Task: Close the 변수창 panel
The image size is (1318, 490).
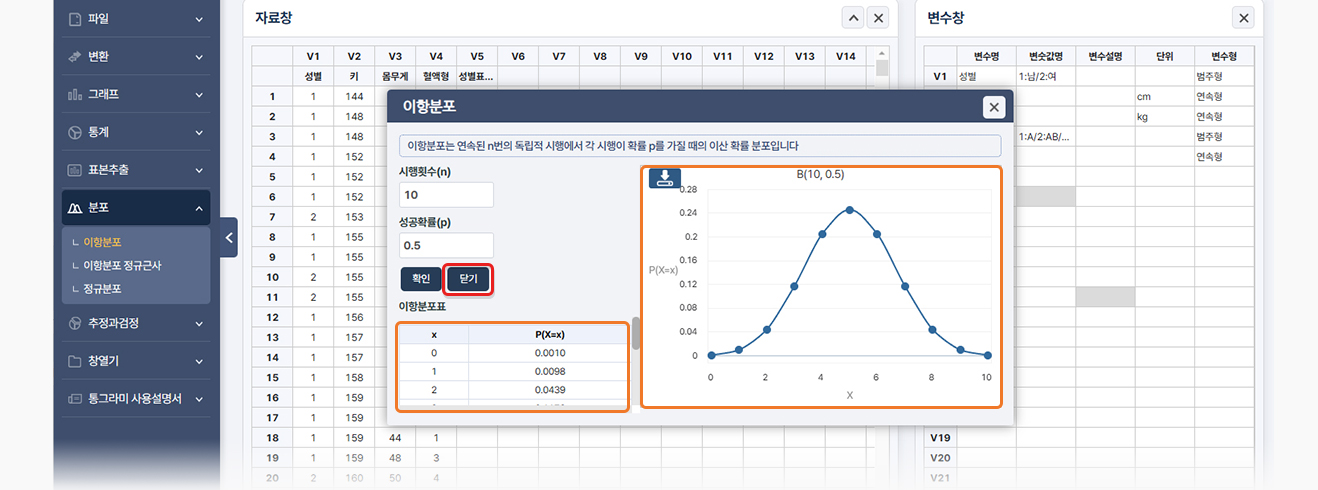Action: (x=1243, y=18)
